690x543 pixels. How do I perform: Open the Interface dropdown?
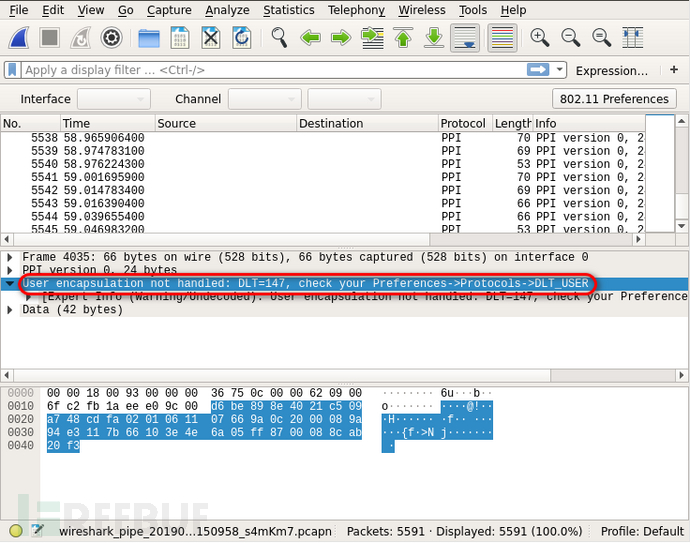(x=113, y=99)
